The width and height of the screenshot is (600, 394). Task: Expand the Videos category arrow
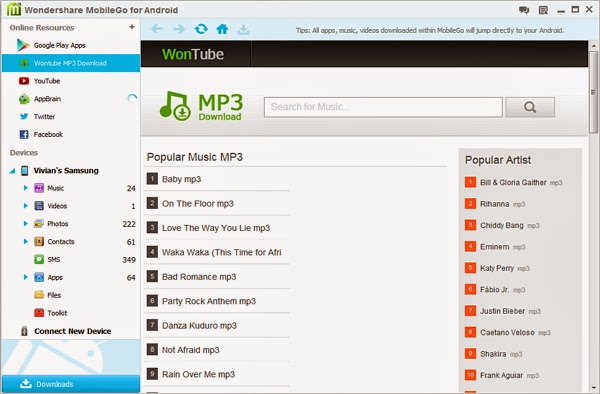26,206
